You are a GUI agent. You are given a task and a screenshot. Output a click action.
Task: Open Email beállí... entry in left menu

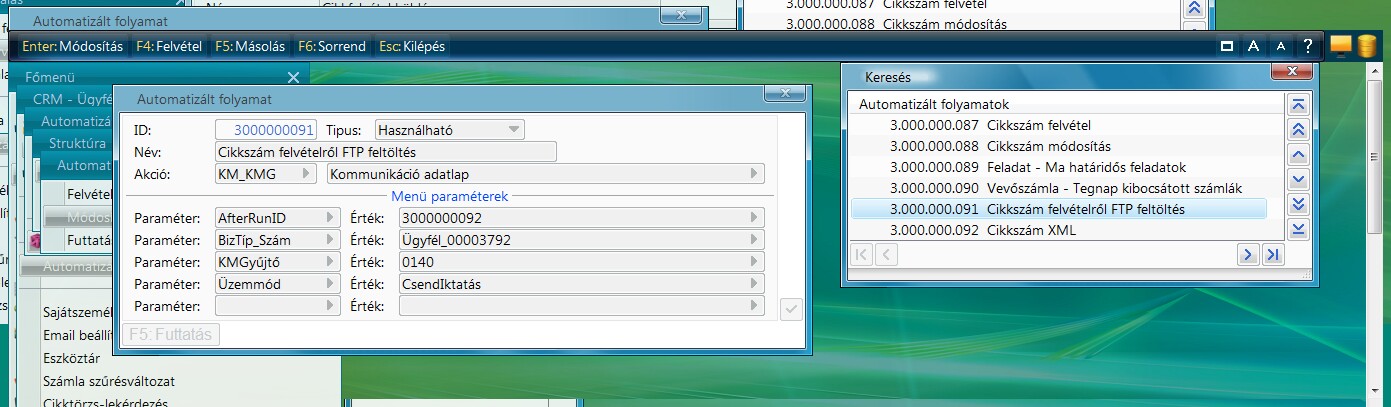click(78, 335)
